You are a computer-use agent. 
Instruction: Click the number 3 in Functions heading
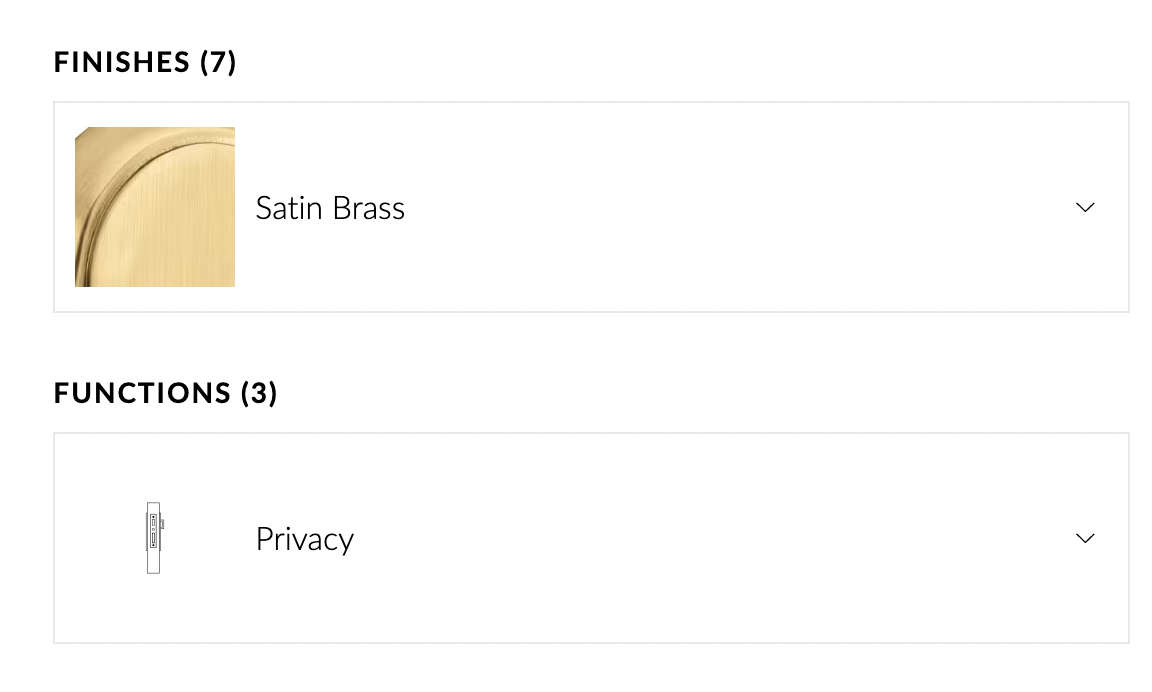pos(259,393)
